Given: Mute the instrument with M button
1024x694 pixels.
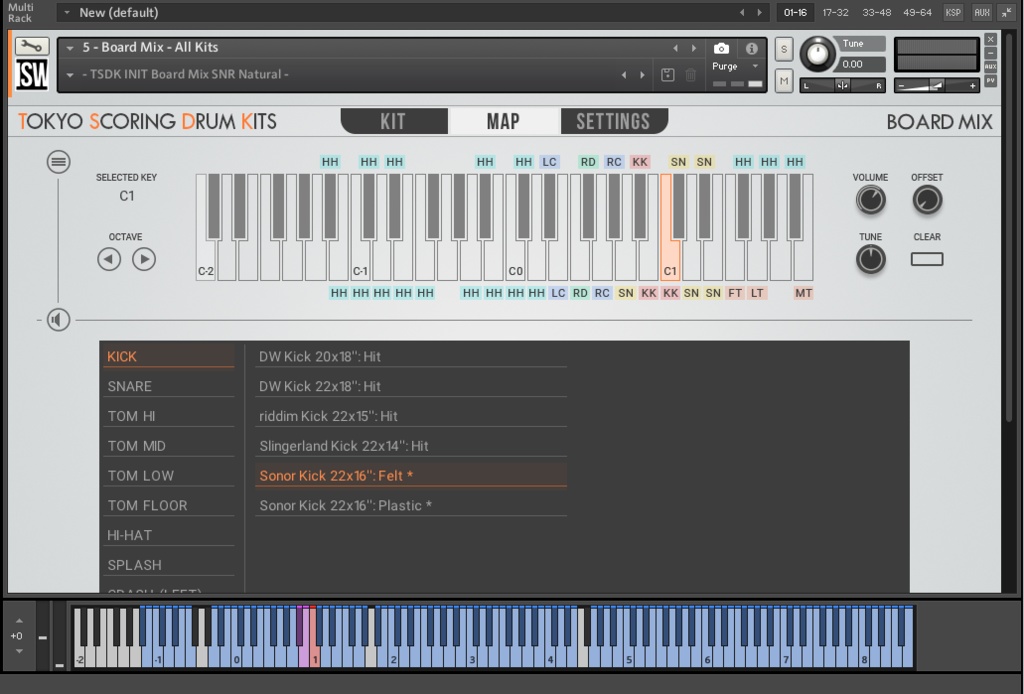Looking at the screenshot, I should 784,81.
